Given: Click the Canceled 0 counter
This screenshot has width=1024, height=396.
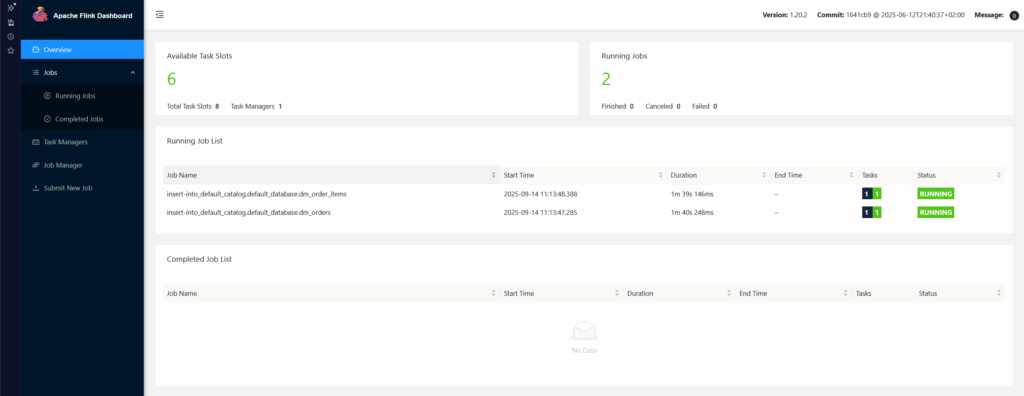Looking at the screenshot, I should pyautogui.click(x=663, y=106).
